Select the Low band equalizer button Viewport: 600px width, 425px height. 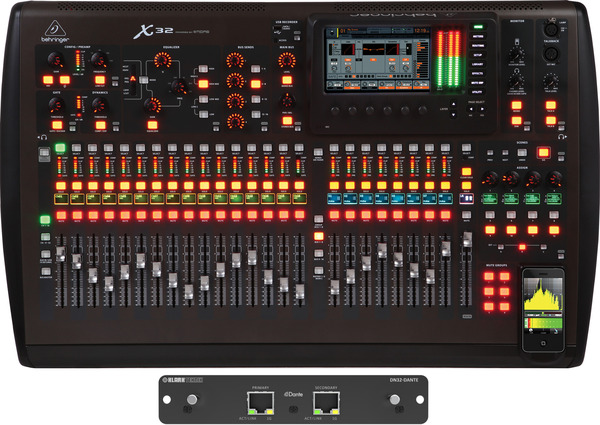pyautogui.click(x=203, y=114)
